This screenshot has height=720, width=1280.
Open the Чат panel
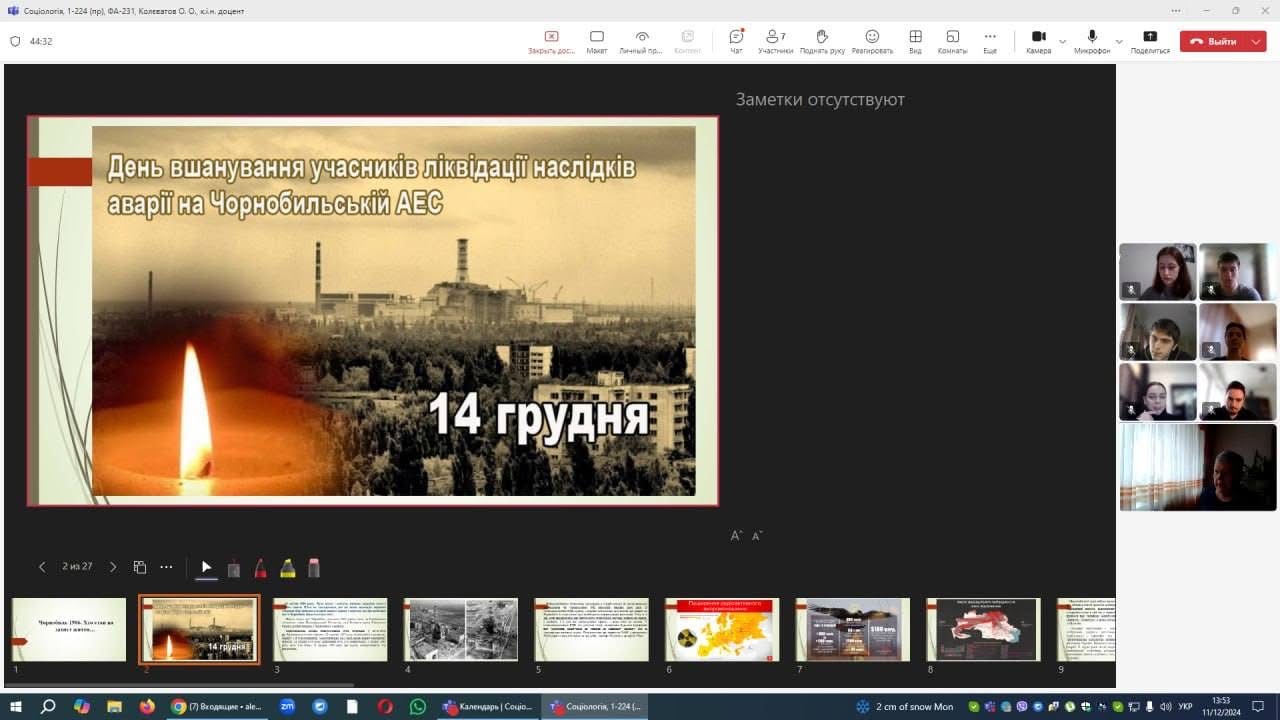[x=736, y=41]
